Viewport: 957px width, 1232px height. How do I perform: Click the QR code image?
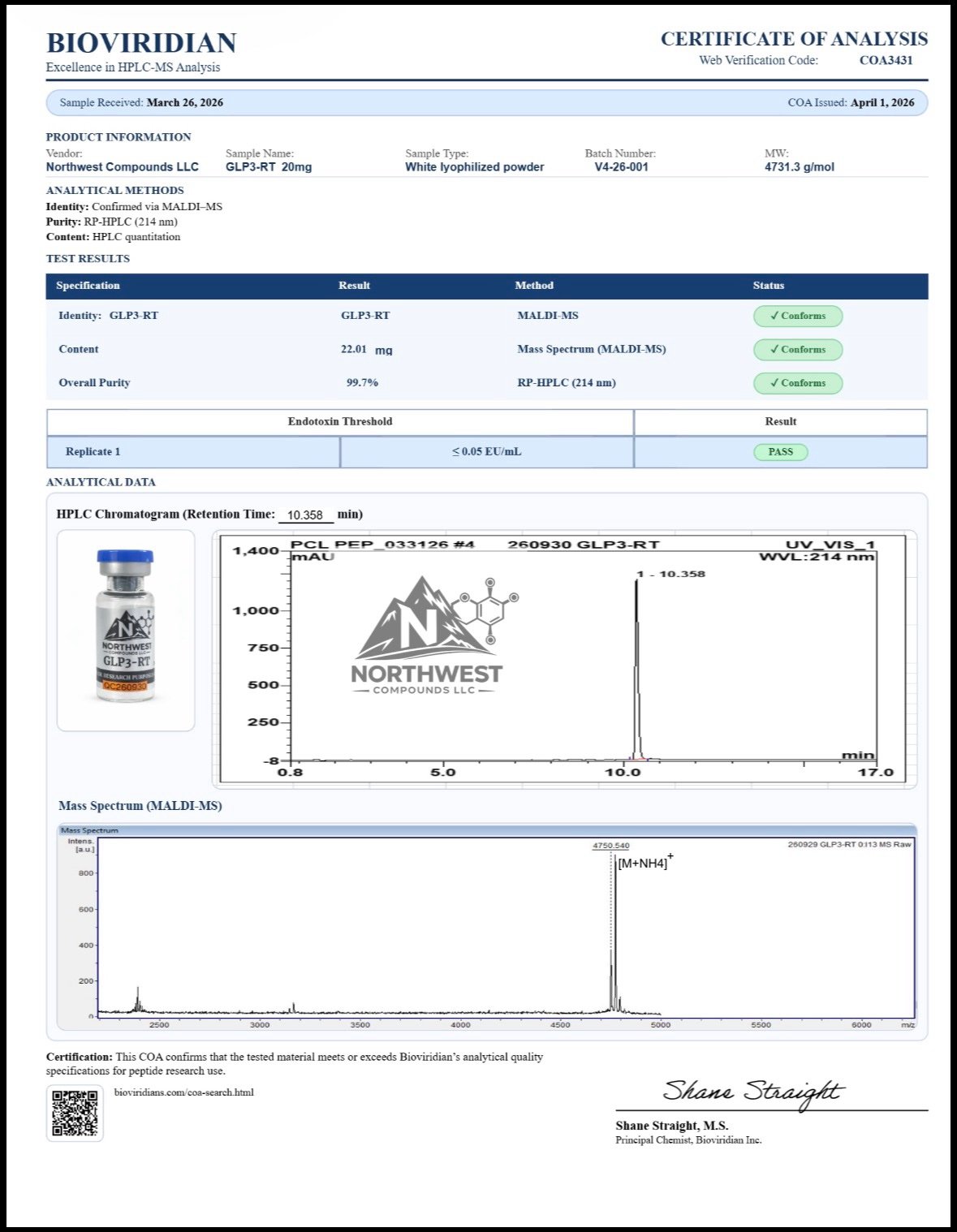pyautogui.click(x=75, y=1113)
